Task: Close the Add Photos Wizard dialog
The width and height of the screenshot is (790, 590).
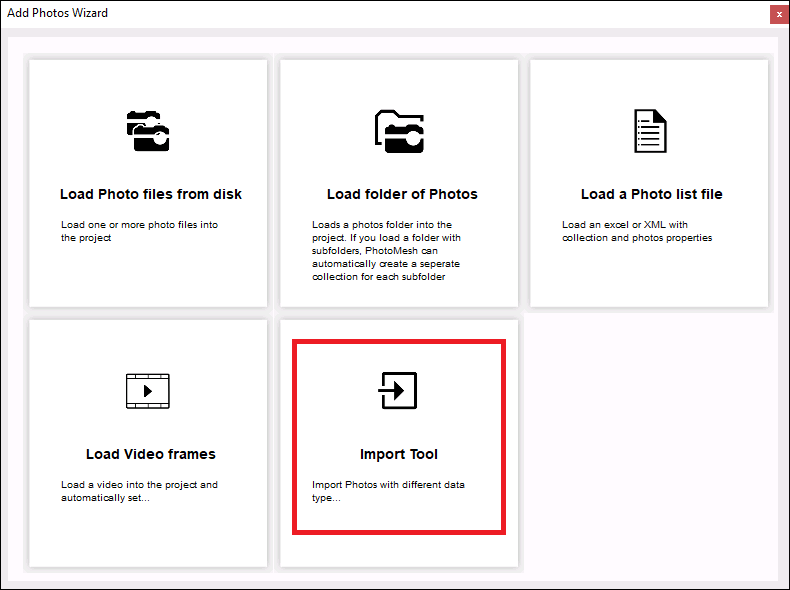Action: [779, 15]
